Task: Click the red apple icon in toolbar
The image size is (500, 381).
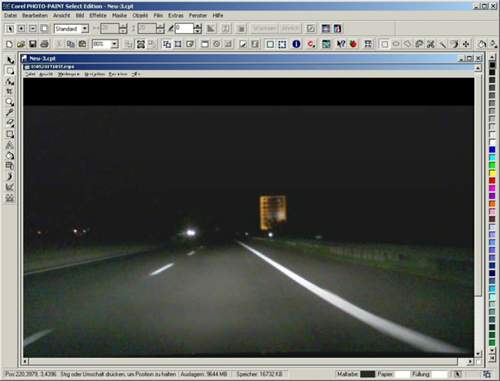Action: tap(353, 44)
